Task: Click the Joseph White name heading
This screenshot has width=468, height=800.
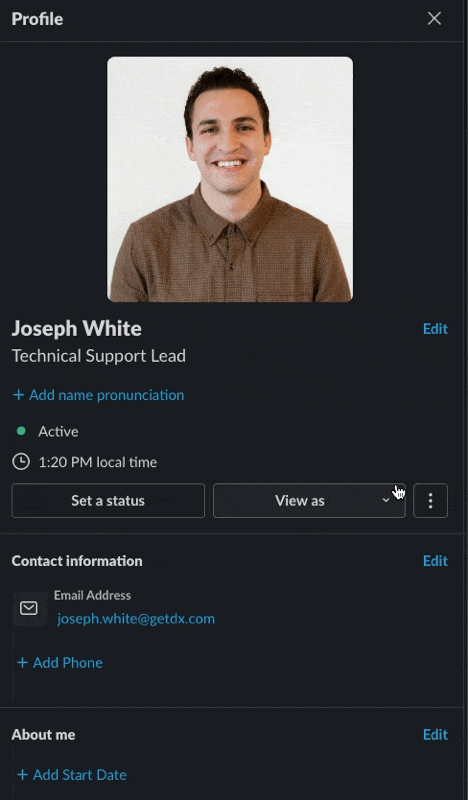Action: pos(77,329)
